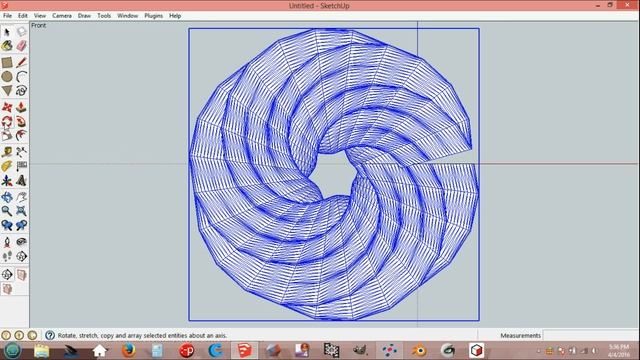Activate the Orbit camera tool

7,197
